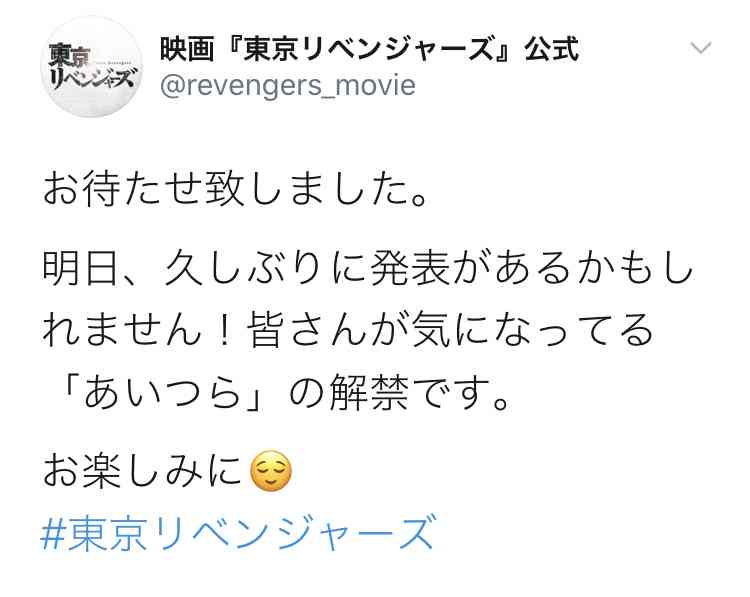The height and width of the screenshot is (597, 750).
Task: Open the @revengers_movie handle
Action: point(287,85)
